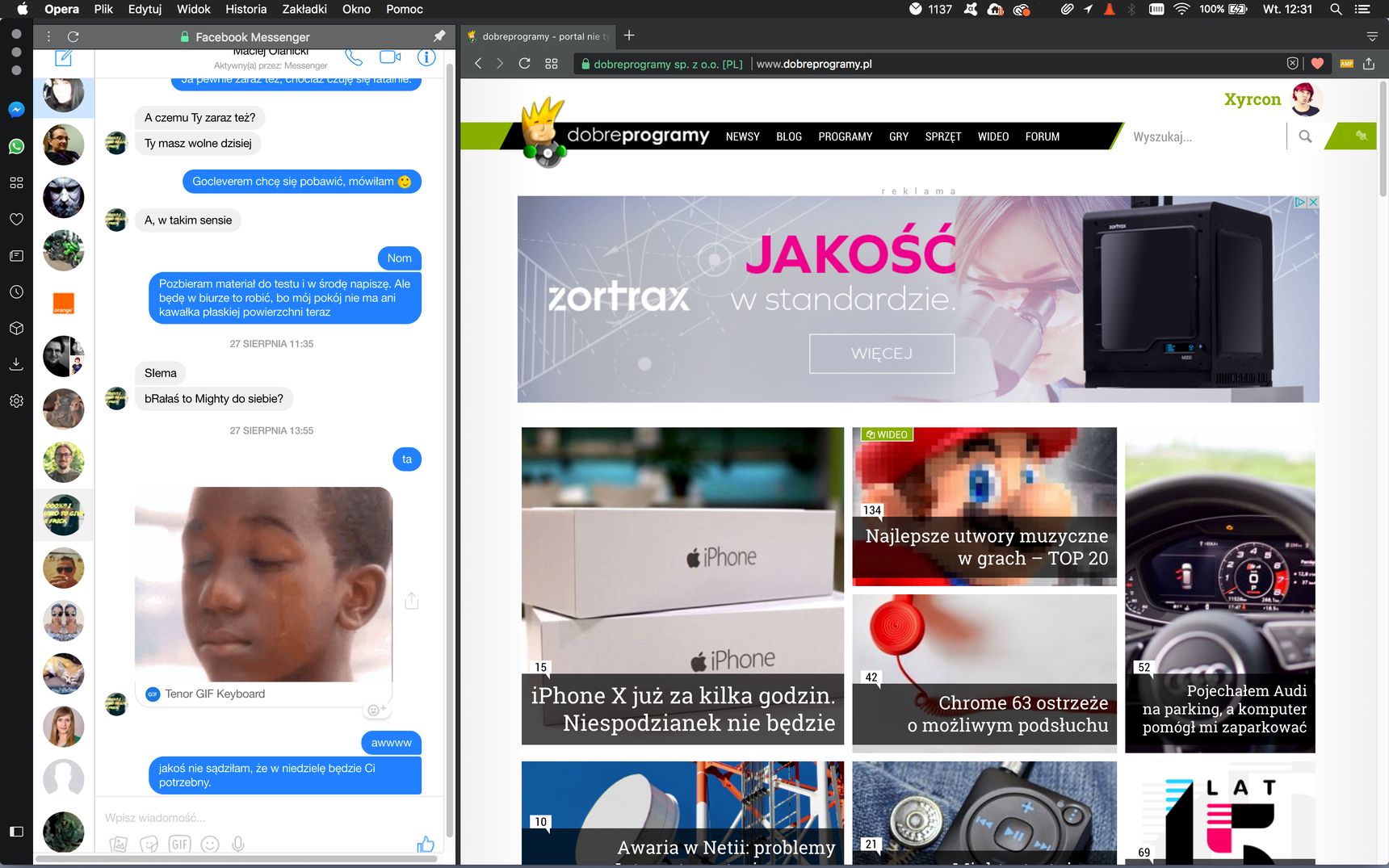1389x868 pixels.
Task: Click the search magnifier on dobreprogramy
Action: (1305, 136)
